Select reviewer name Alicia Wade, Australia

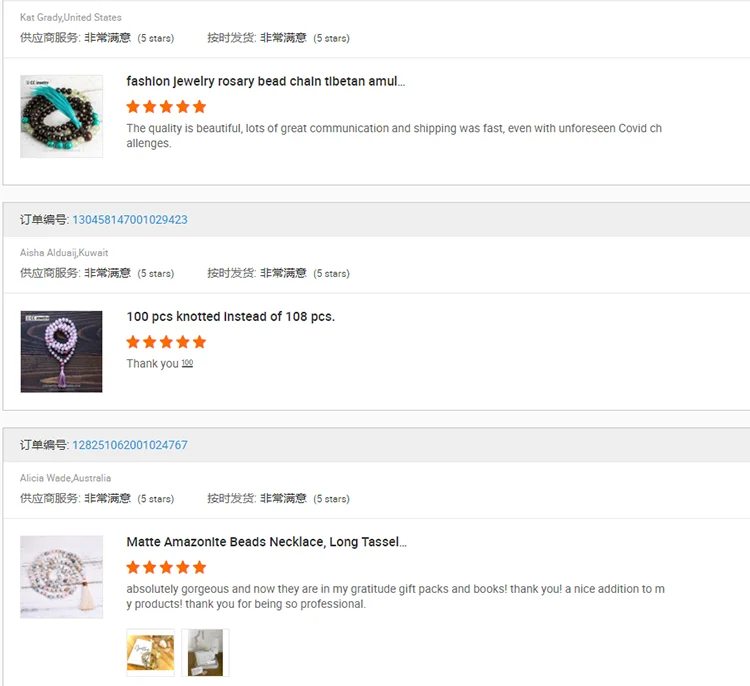click(x=66, y=478)
